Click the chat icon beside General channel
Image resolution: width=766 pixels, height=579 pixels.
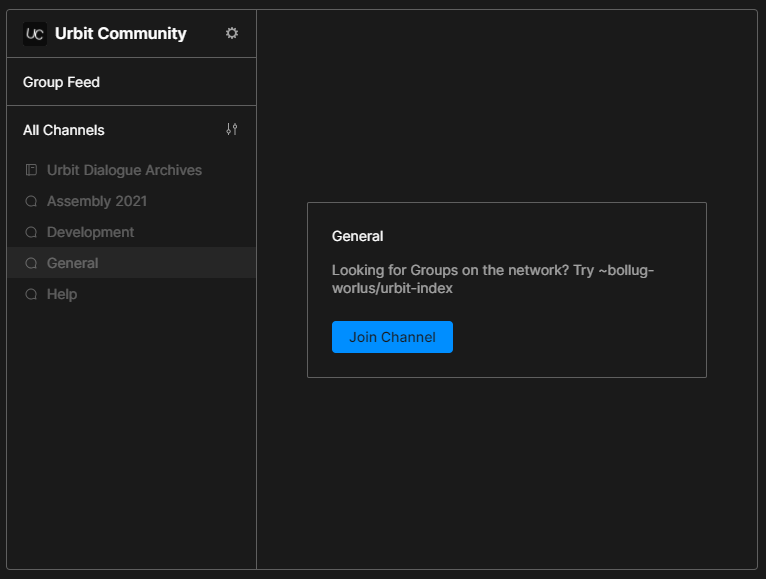coord(31,263)
